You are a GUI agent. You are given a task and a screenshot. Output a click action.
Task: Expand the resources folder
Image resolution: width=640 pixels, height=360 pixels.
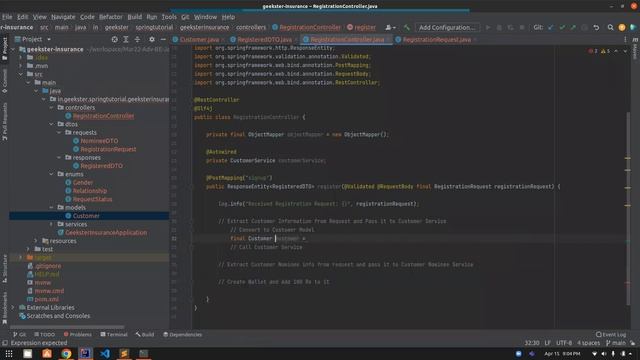pyautogui.click(x=36, y=241)
